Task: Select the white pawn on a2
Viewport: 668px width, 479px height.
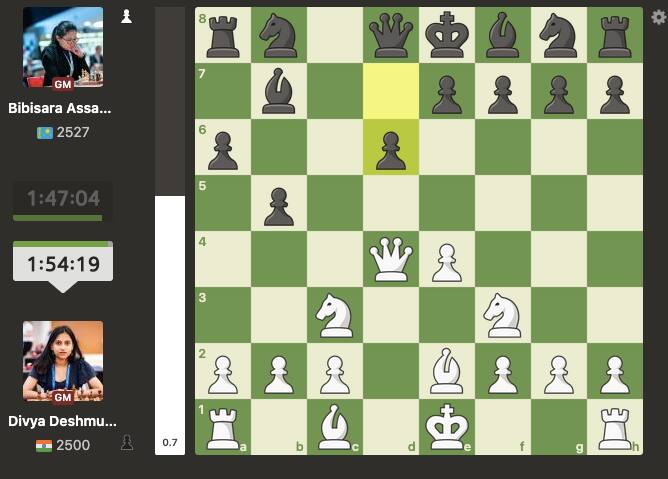Action: coord(223,375)
